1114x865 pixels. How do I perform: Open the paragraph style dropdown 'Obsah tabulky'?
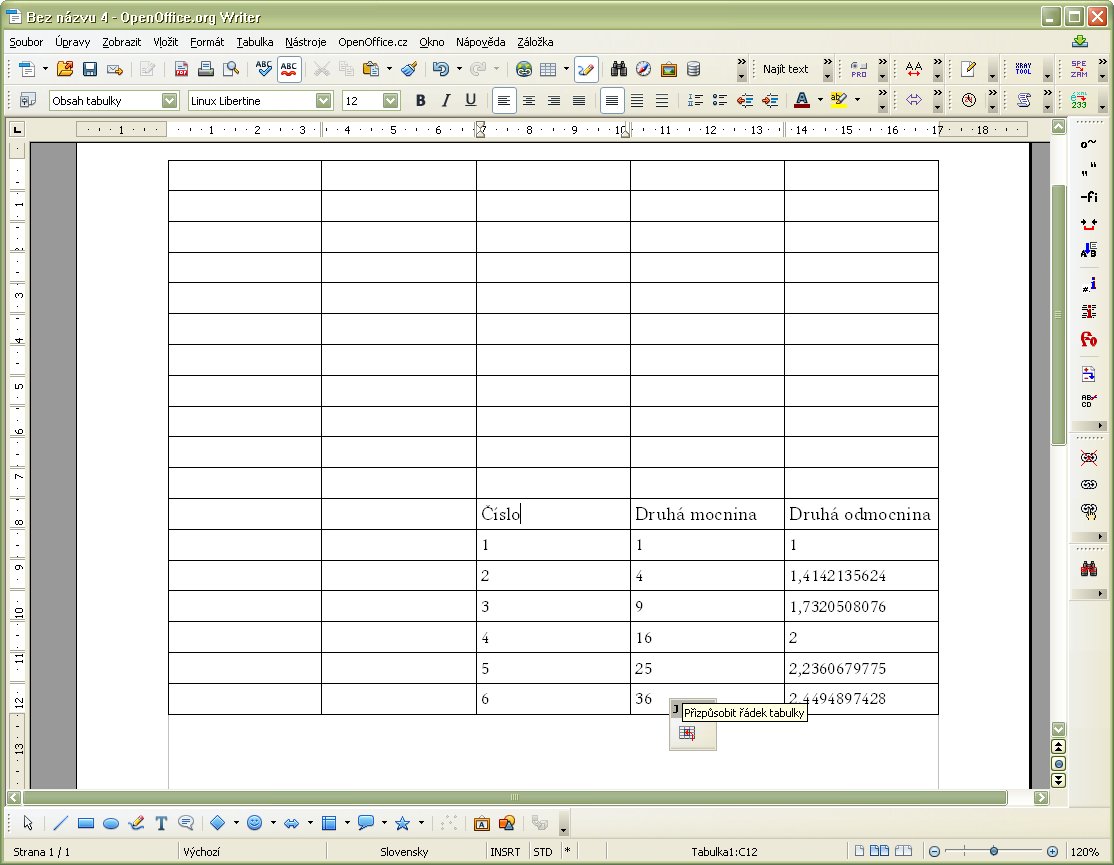(169, 100)
